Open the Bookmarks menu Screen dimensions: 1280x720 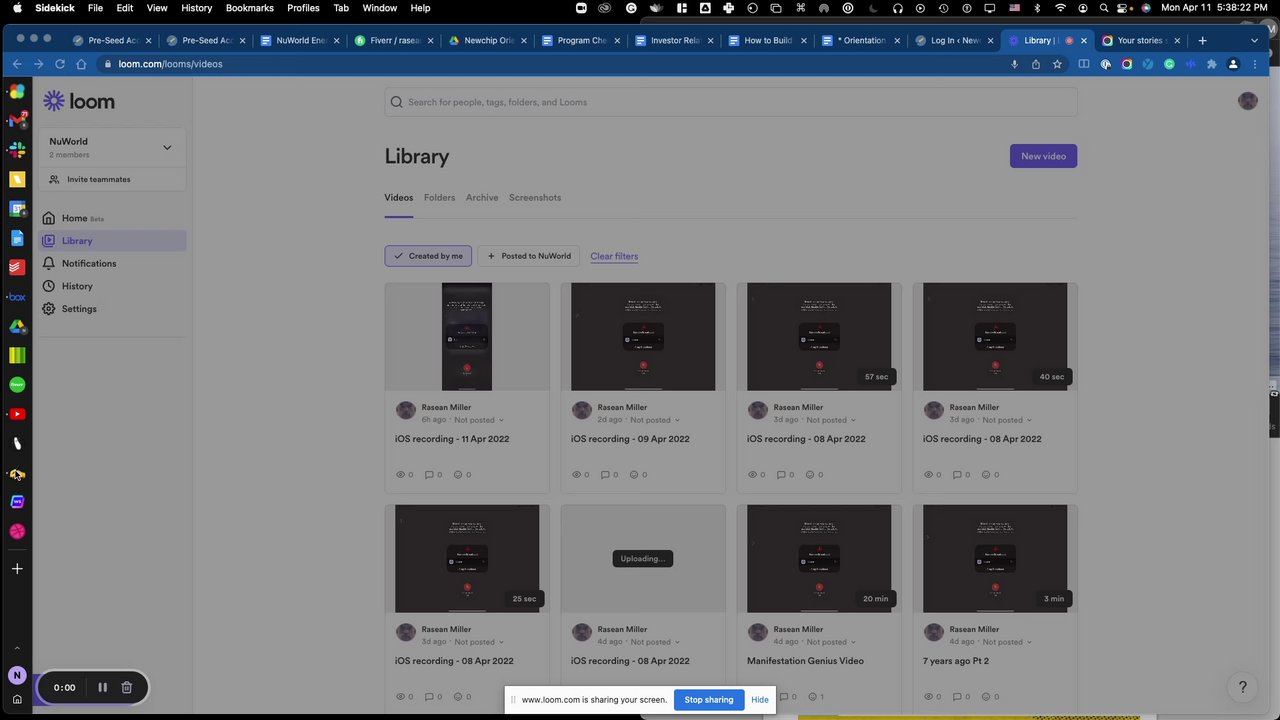click(249, 8)
